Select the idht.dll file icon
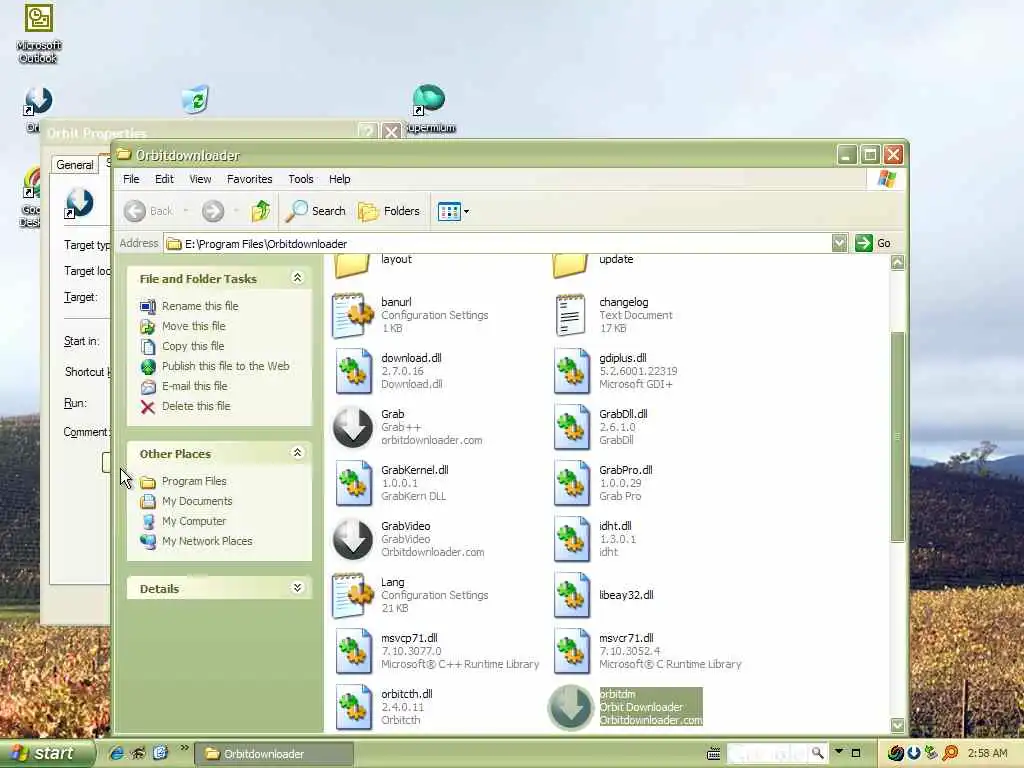 [x=571, y=539]
